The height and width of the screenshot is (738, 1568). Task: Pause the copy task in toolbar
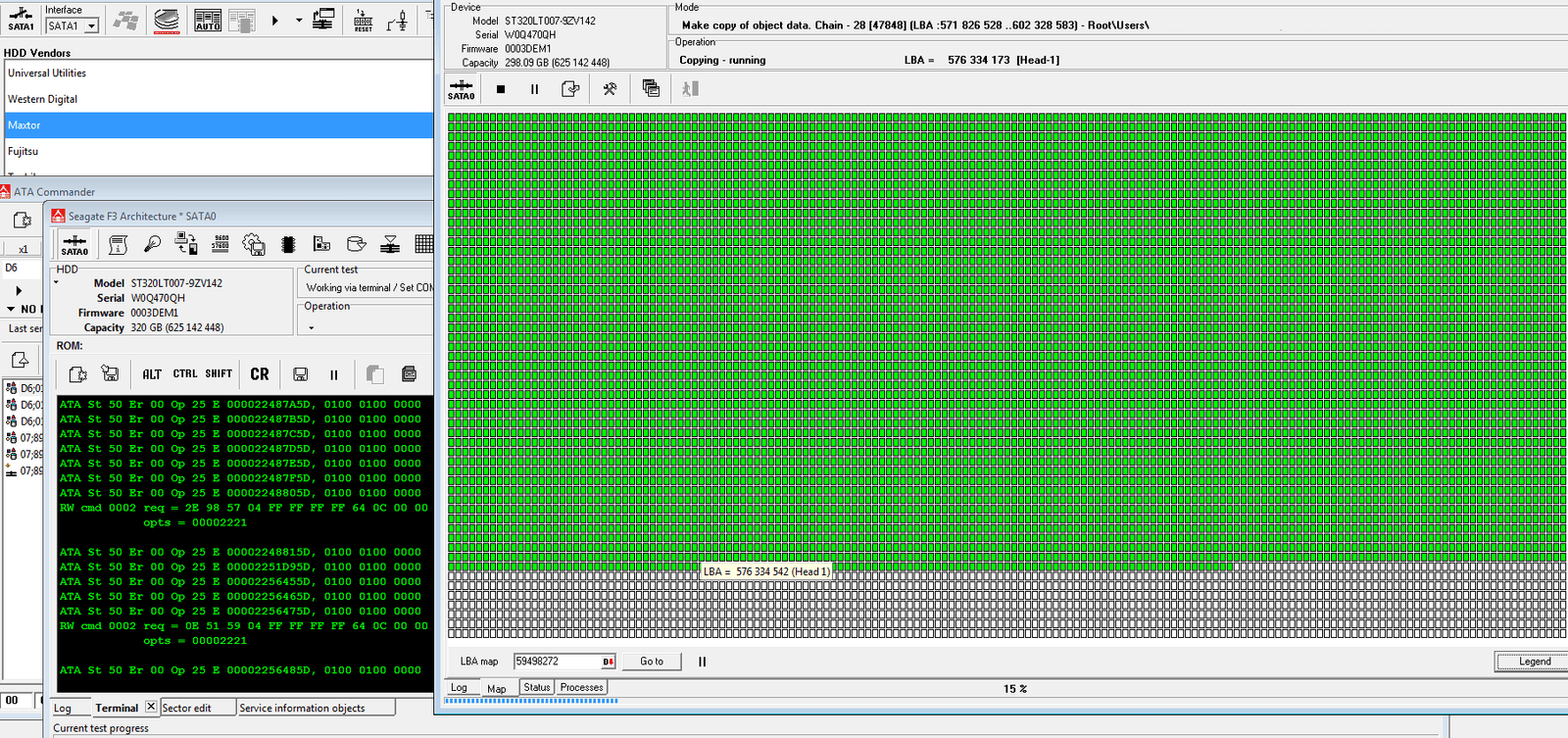pos(534,89)
